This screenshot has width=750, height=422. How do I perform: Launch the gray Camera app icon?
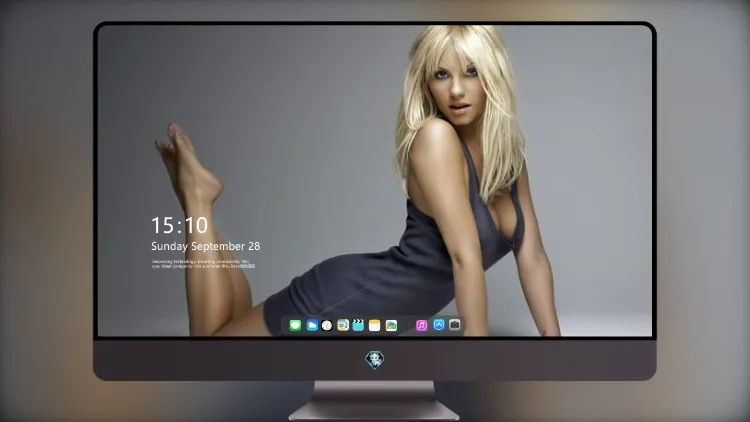click(x=455, y=325)
